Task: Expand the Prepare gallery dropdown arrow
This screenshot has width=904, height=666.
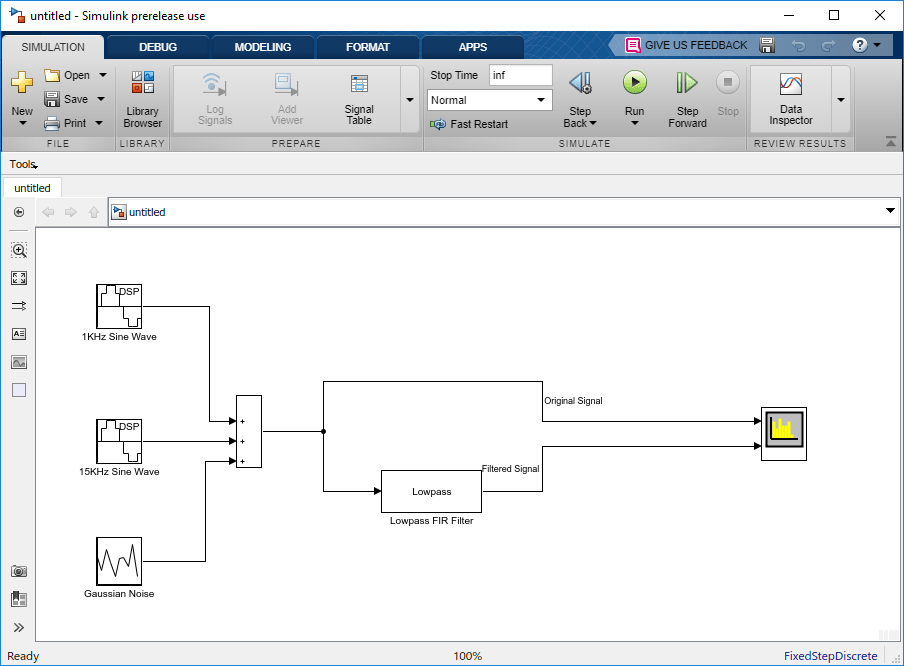Action: point(410,100)
